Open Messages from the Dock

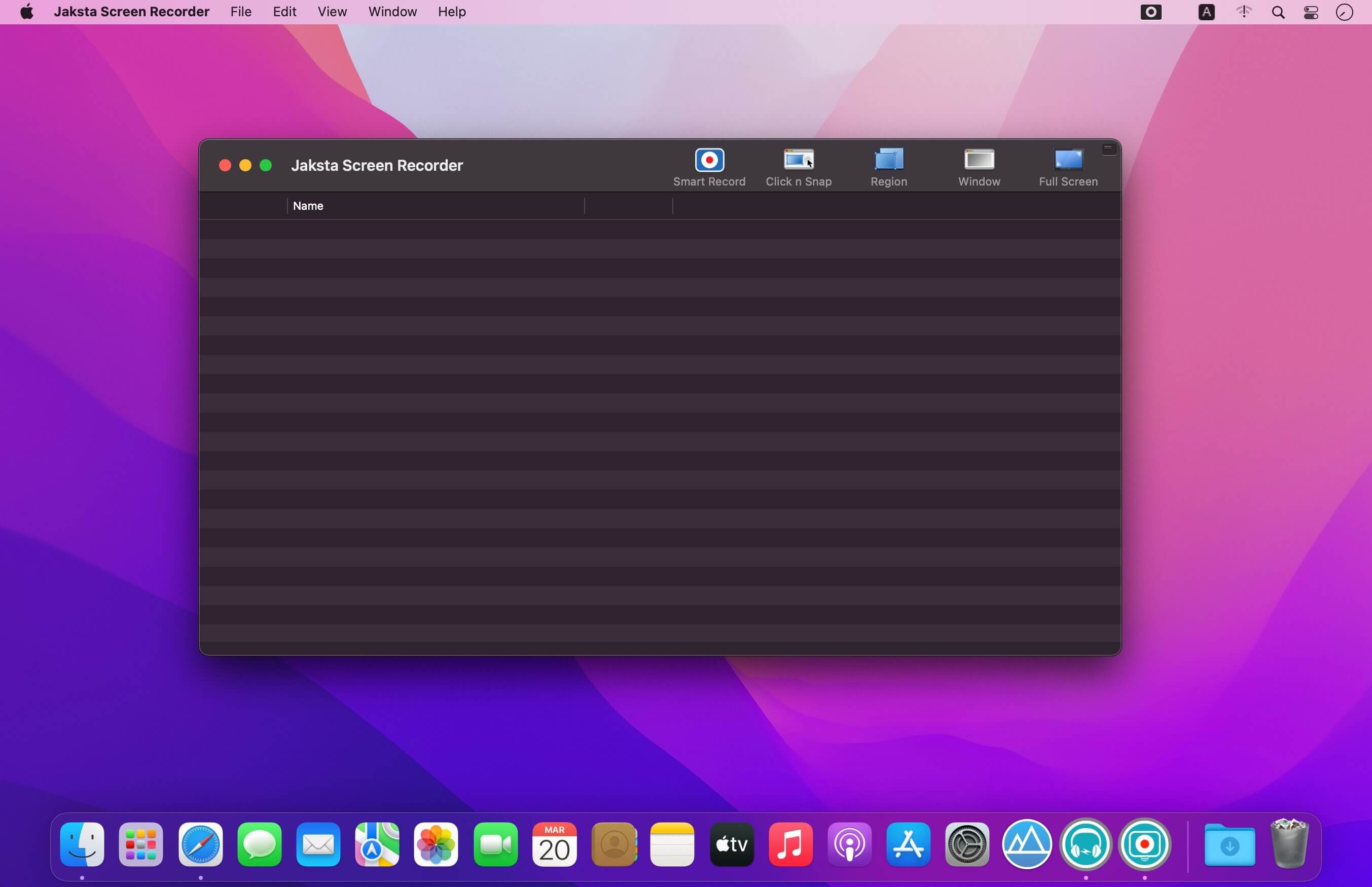coord(259,844)
